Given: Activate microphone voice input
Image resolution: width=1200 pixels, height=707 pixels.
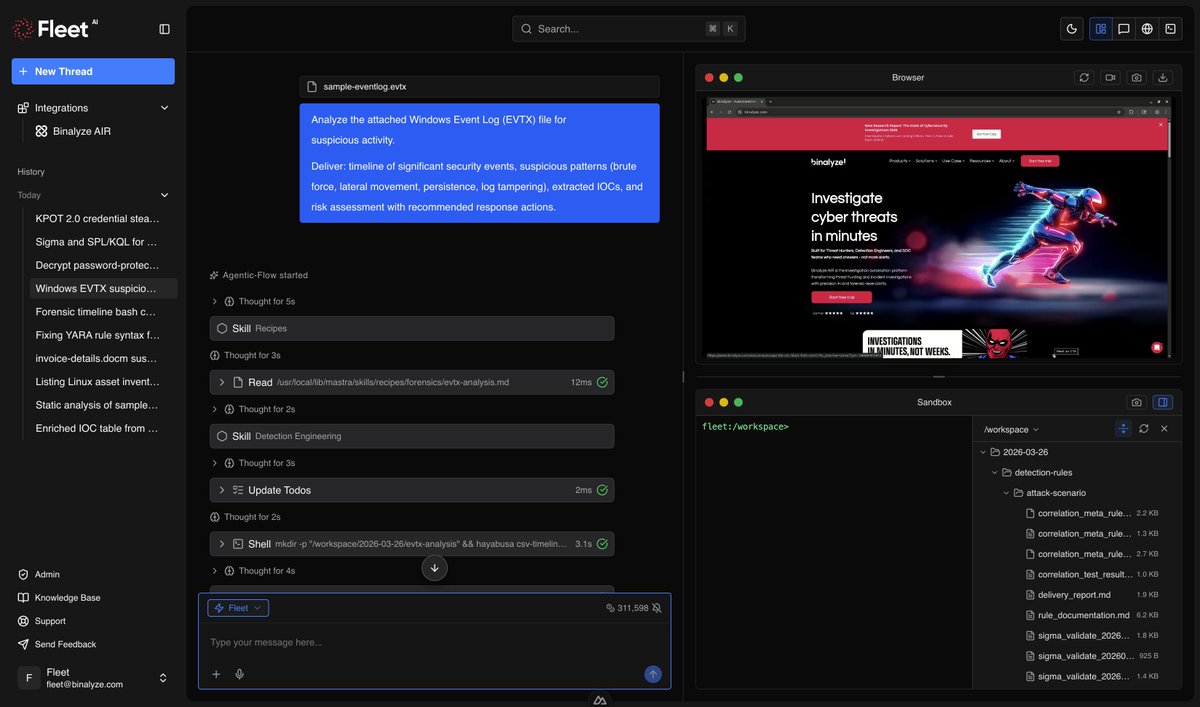Looking at the screenshot, I should point(240,674).
